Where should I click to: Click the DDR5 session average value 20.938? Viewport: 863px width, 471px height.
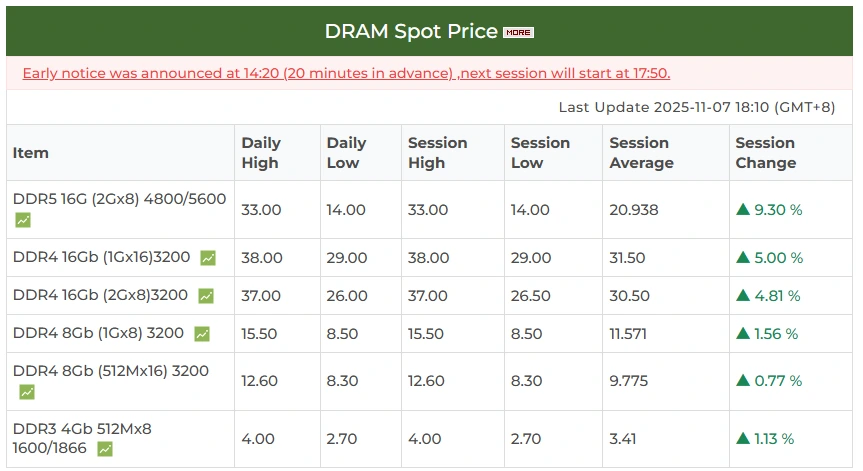[x=633, y=210]
